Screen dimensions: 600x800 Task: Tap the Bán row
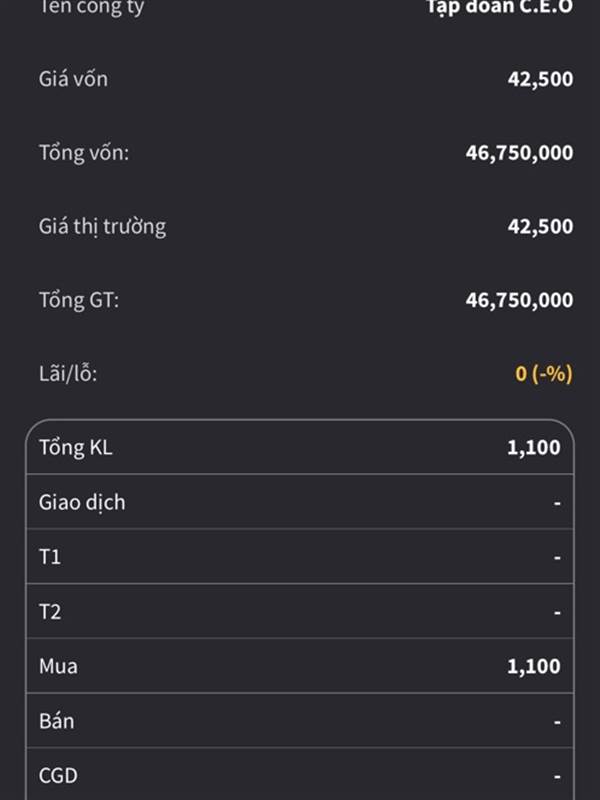point(300,721)
